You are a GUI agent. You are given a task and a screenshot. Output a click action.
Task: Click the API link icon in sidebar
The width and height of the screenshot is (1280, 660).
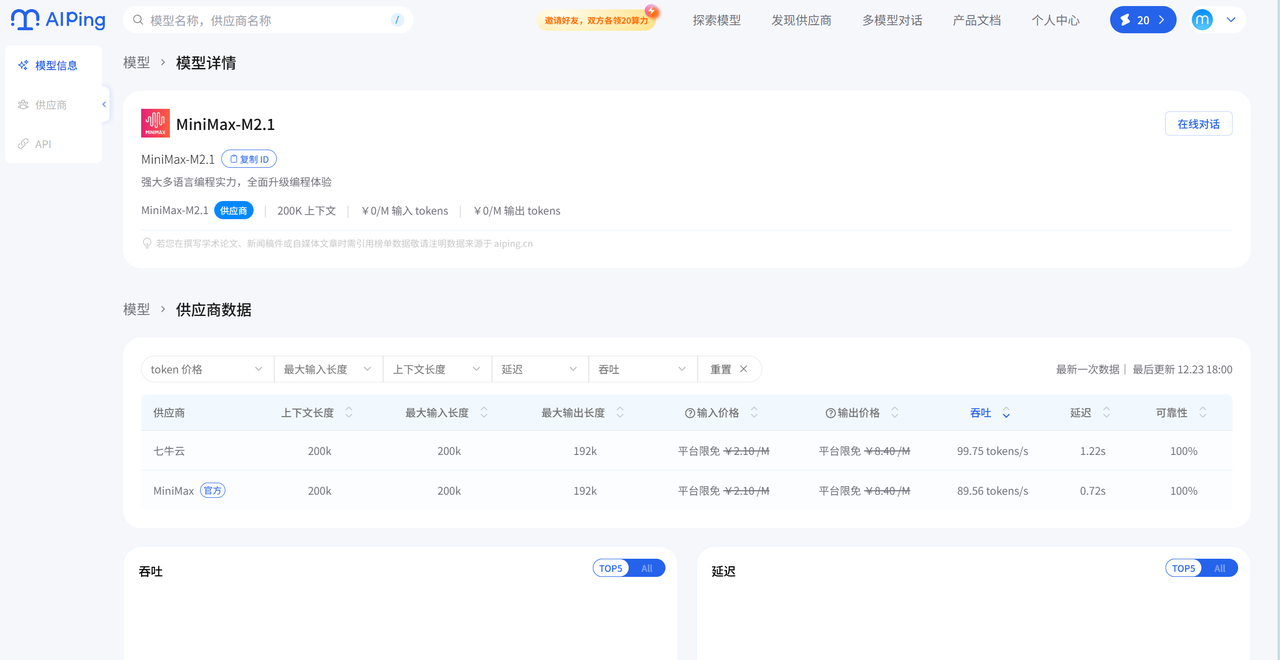point(23,144)
